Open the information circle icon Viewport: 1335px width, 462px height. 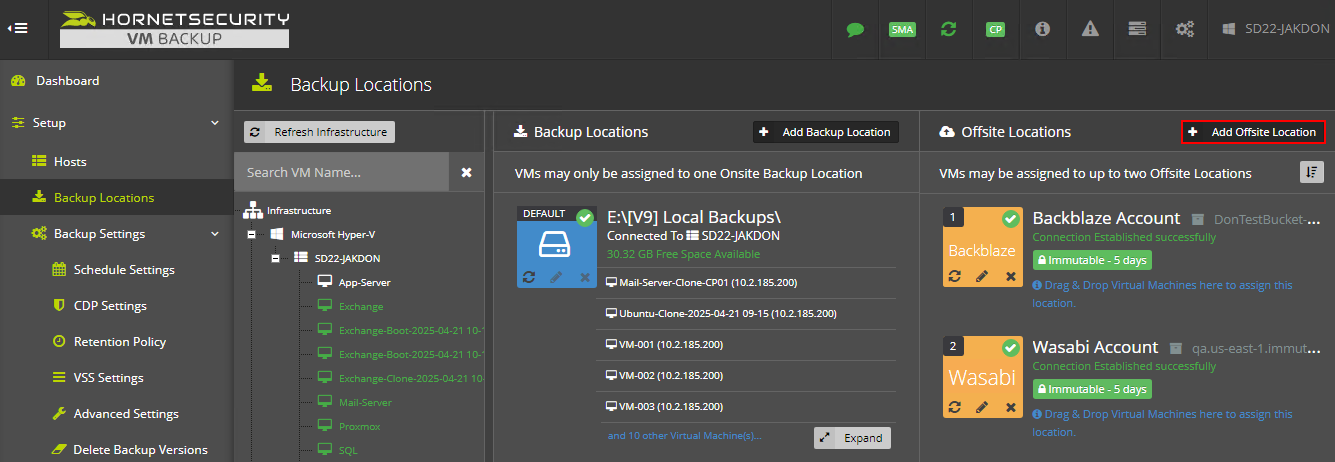pyautogui.click(x=1042, y=29)
